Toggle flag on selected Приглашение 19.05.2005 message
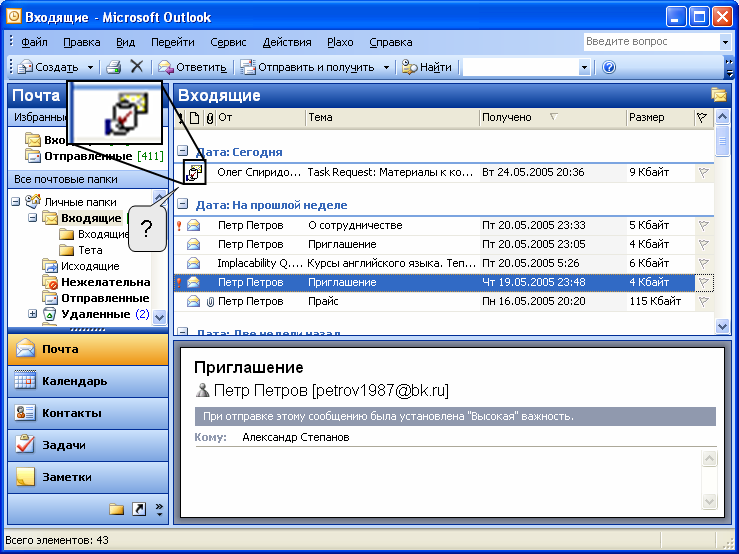This screenshot has width=739, height=554. click(704, 282)
